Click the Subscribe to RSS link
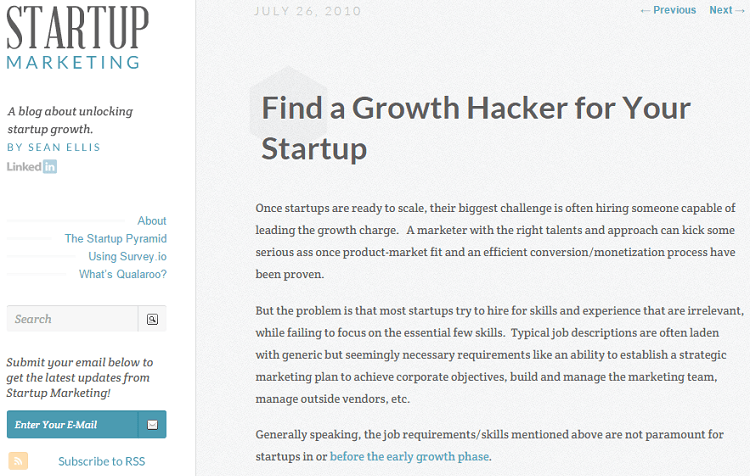The height and width of the screenshot is (476, 750). point(101,461)
